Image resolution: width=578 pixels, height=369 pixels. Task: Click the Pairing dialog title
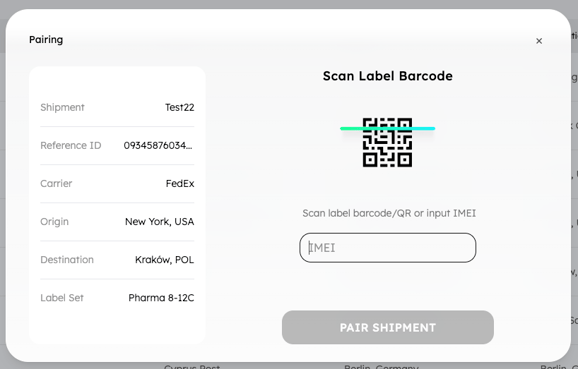coord(46,39)
